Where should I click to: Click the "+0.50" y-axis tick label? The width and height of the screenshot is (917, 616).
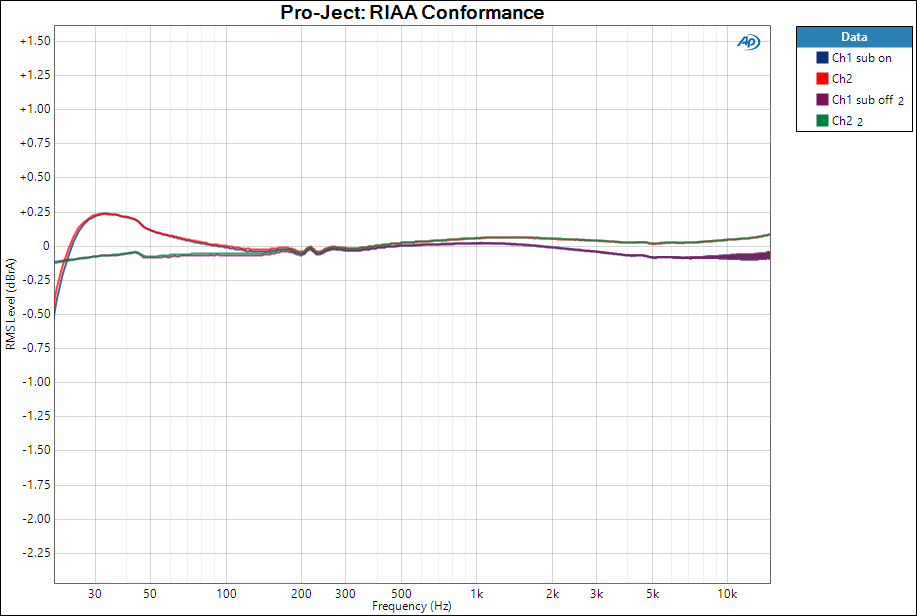coord(35,177)
